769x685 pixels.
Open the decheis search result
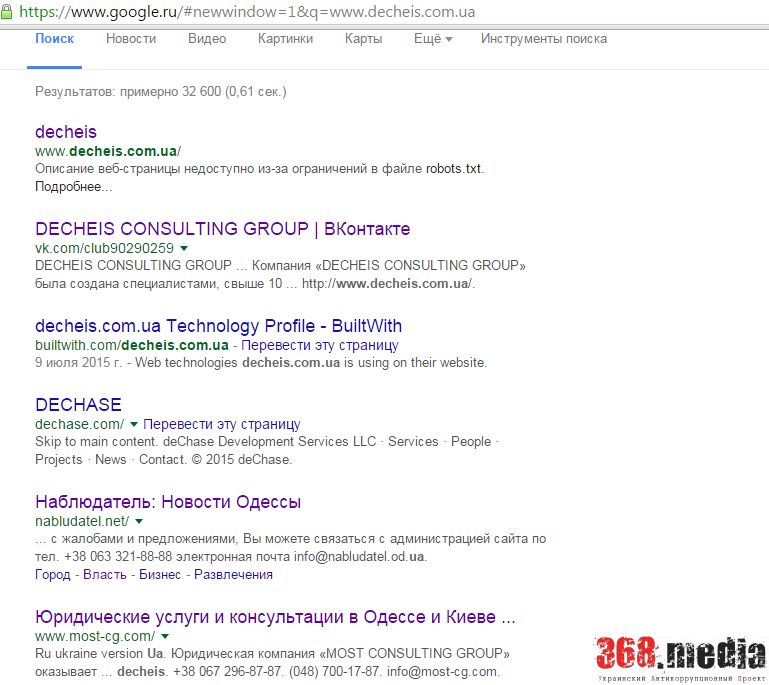click(x=66, y=132)
